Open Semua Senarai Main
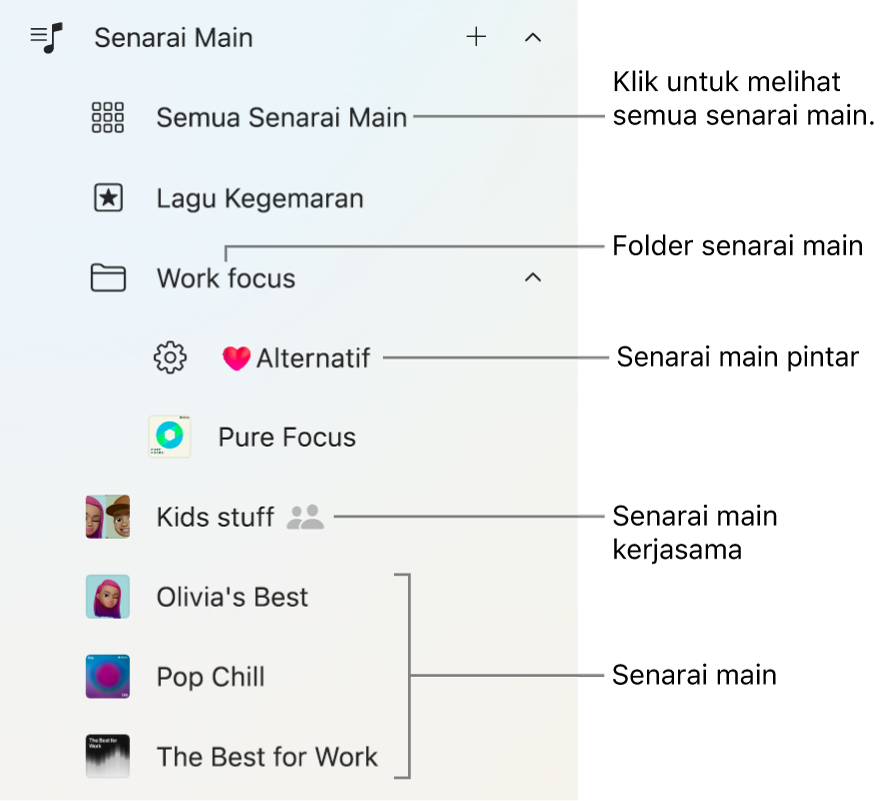 click(x=281, y=118)
